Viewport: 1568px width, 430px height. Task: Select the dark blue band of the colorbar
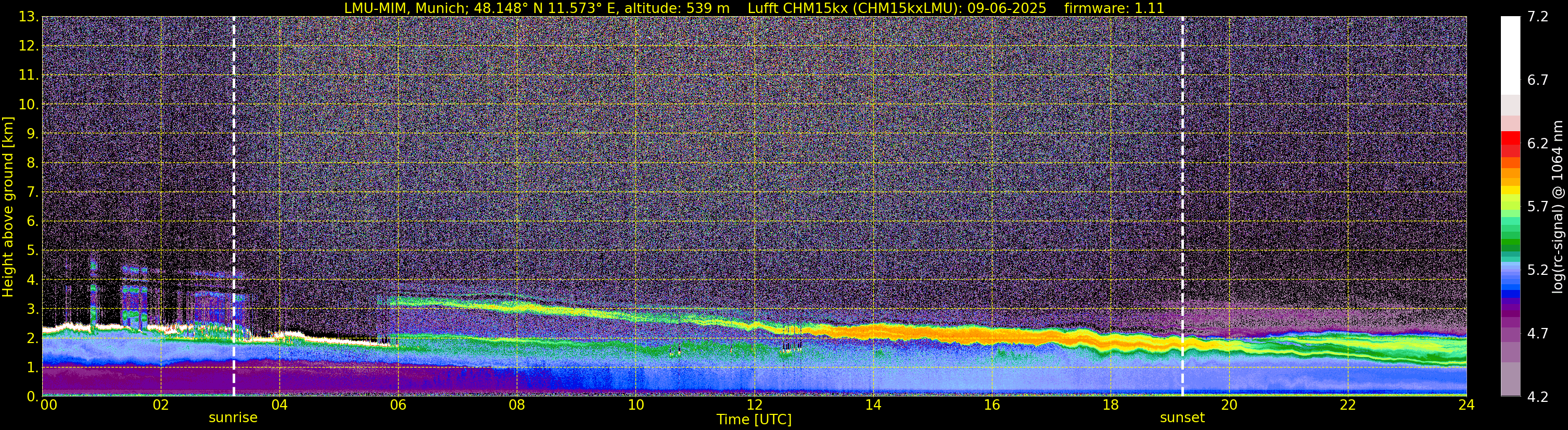(x=1510, y=294)
